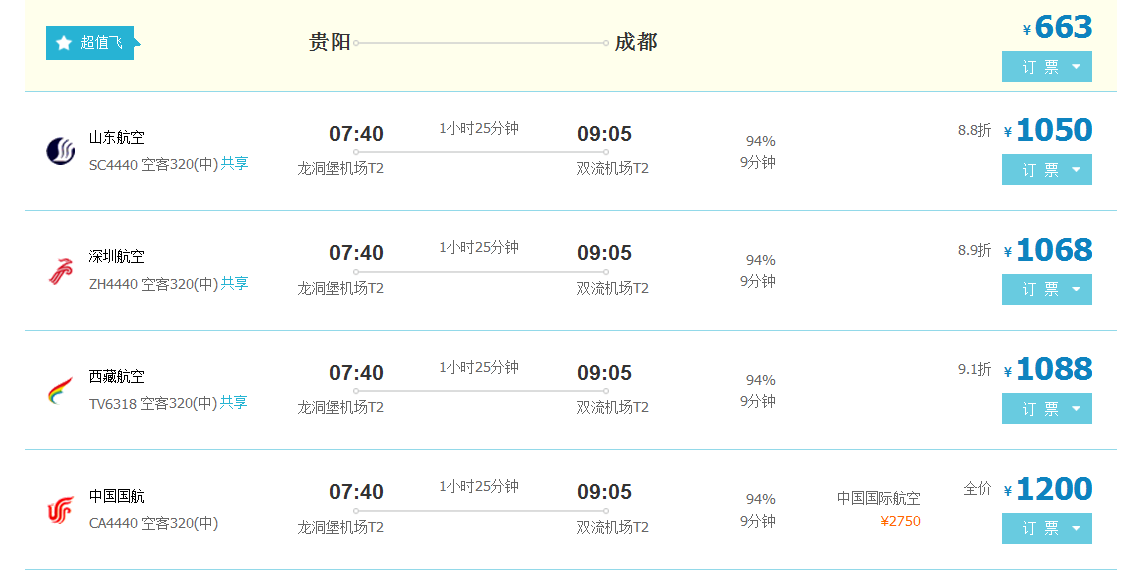The height and width of the screenshot is (573, 1130).
Task: Click the ¥1088 price
Action: [x=1048, y=370]
